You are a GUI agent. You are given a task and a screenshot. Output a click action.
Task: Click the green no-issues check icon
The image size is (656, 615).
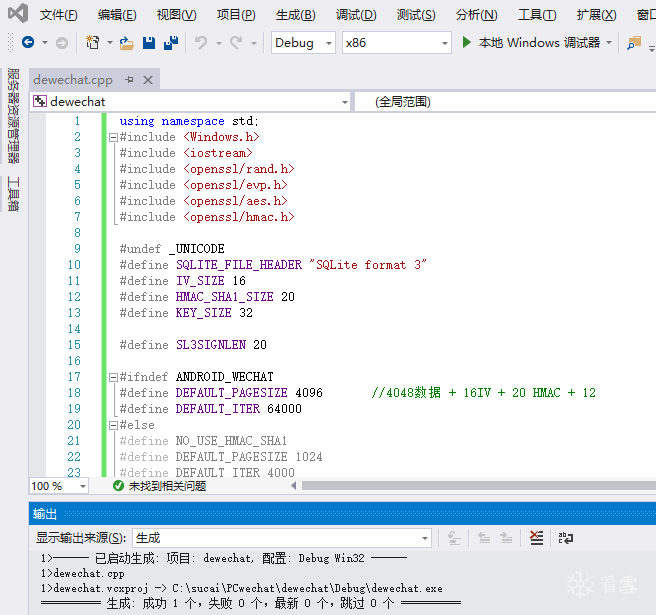[118, 486]
